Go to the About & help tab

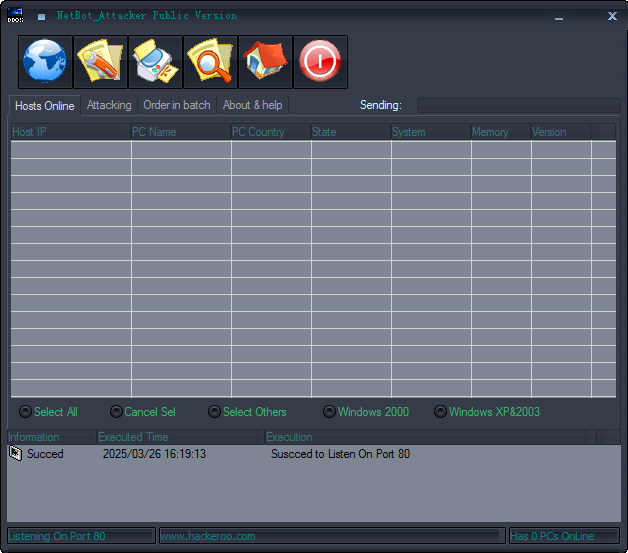tap(252, 105)
